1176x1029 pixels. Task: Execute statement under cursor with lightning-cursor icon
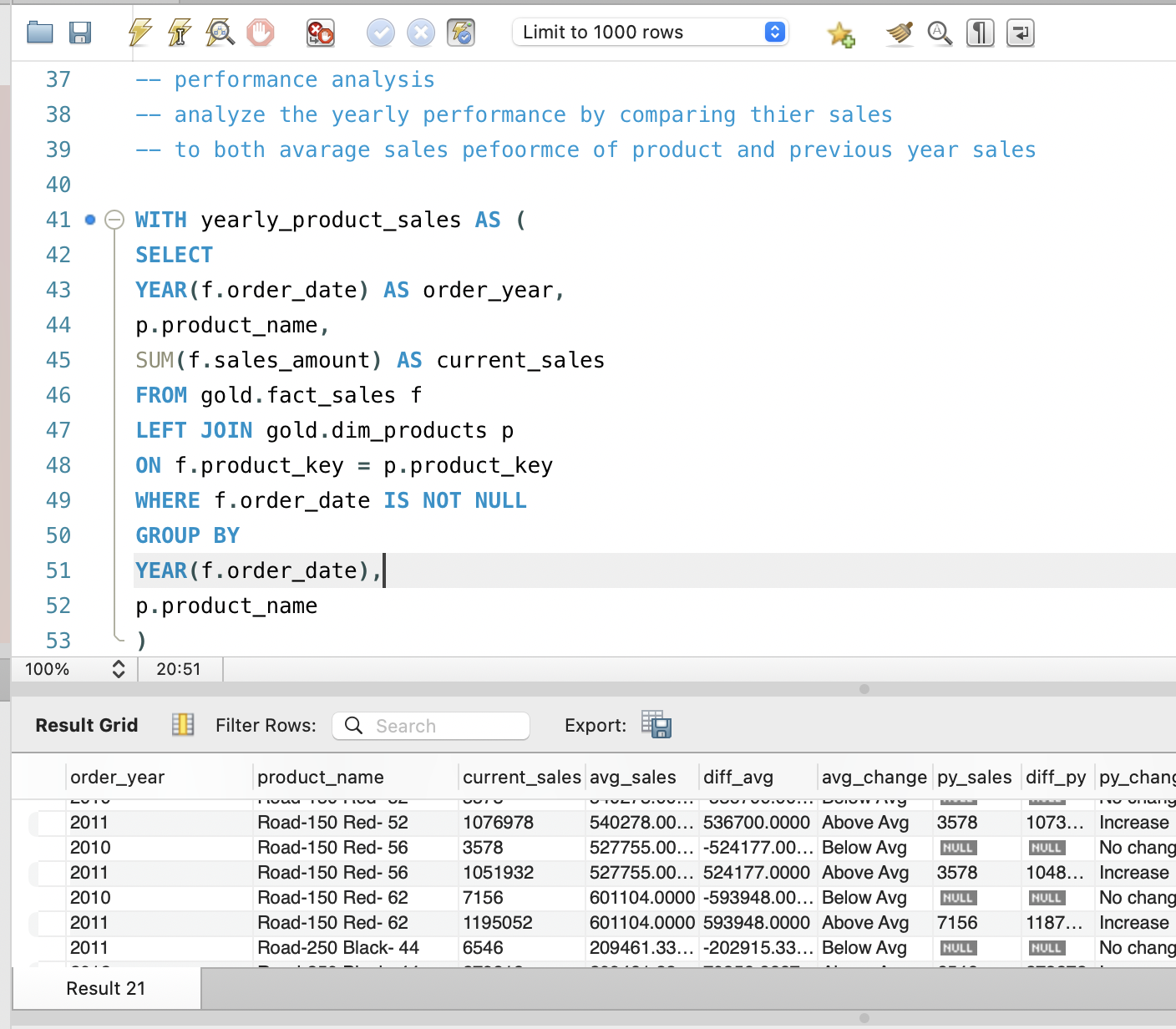point(180,33)
